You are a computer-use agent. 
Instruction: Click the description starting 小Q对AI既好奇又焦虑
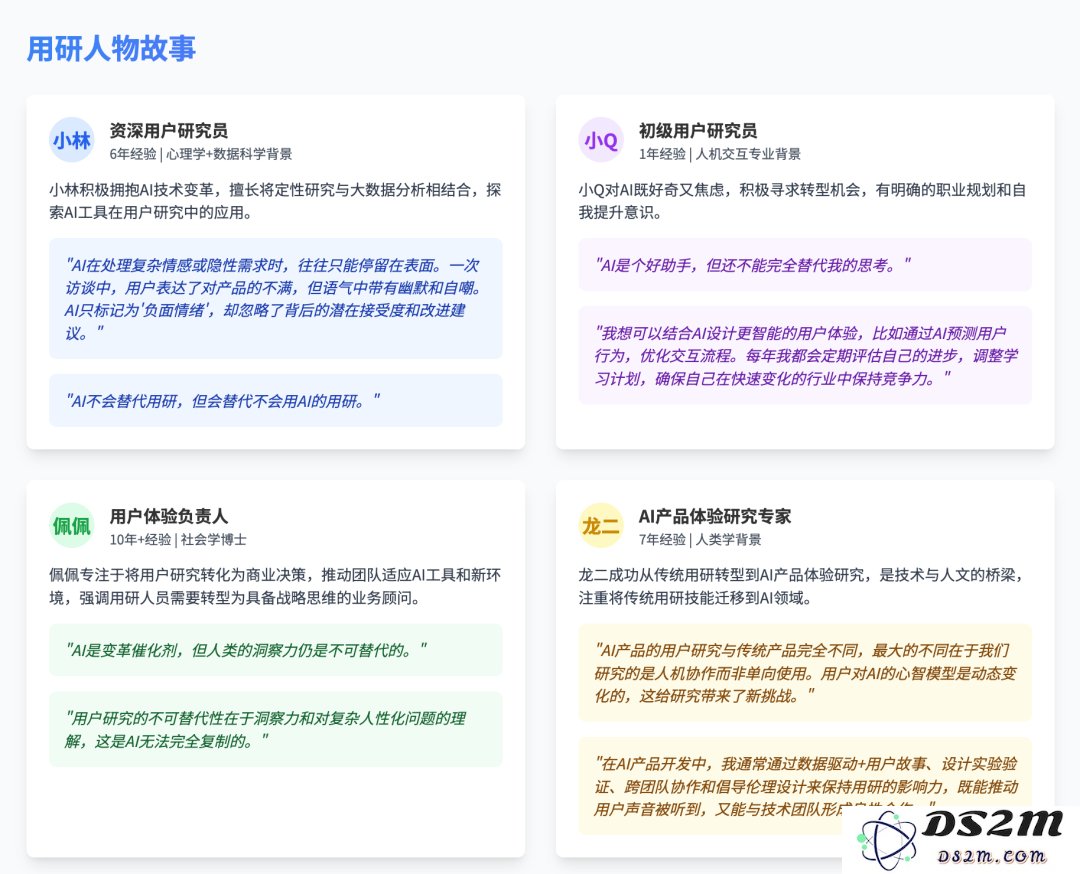pos(802,201)
